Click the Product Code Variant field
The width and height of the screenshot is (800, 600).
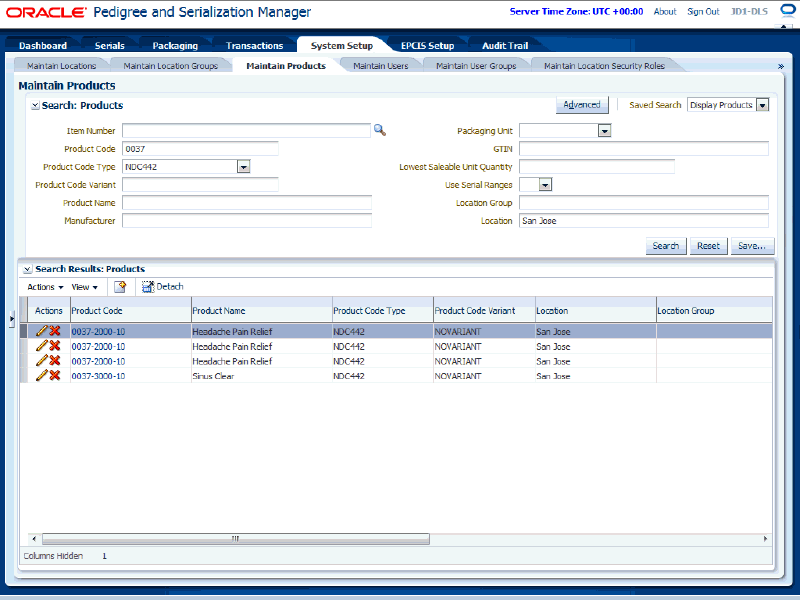201,185
